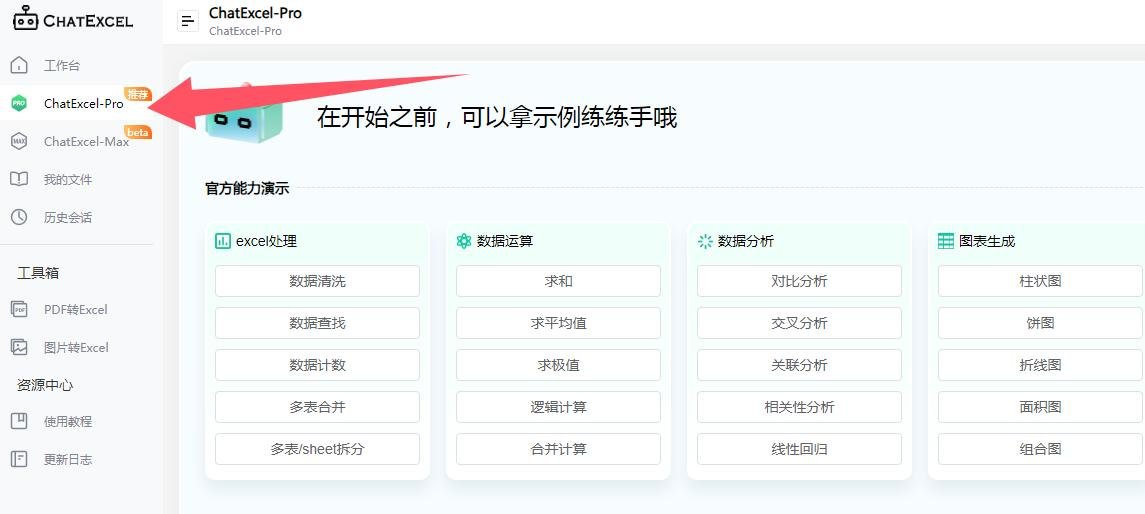Click the blue robot mascot image

tap(243, 115)
